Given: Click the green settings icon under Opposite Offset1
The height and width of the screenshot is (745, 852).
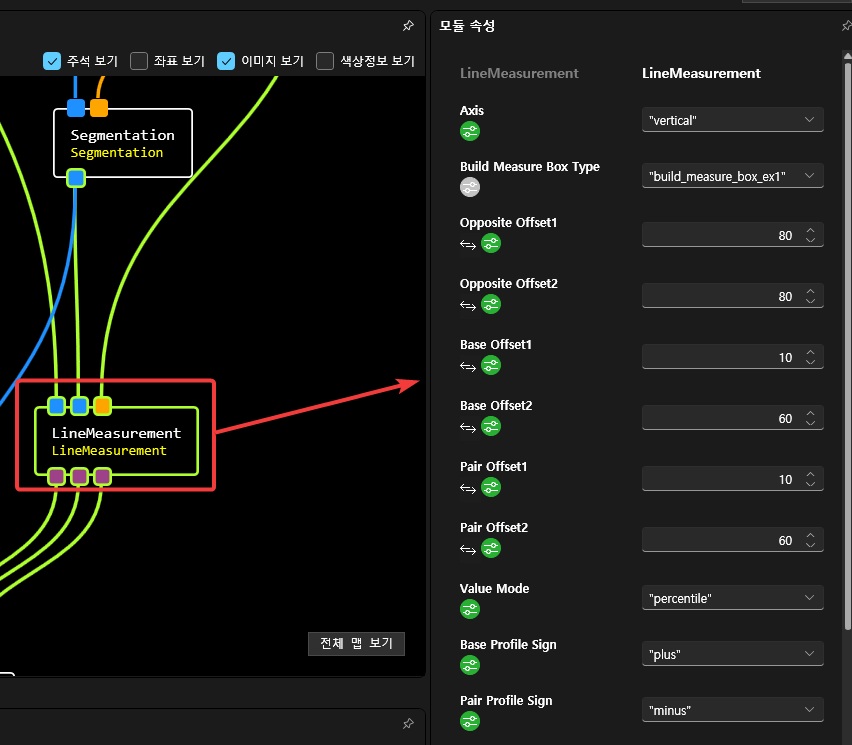Looking at the screenshot, I should [x=491, y=243].
